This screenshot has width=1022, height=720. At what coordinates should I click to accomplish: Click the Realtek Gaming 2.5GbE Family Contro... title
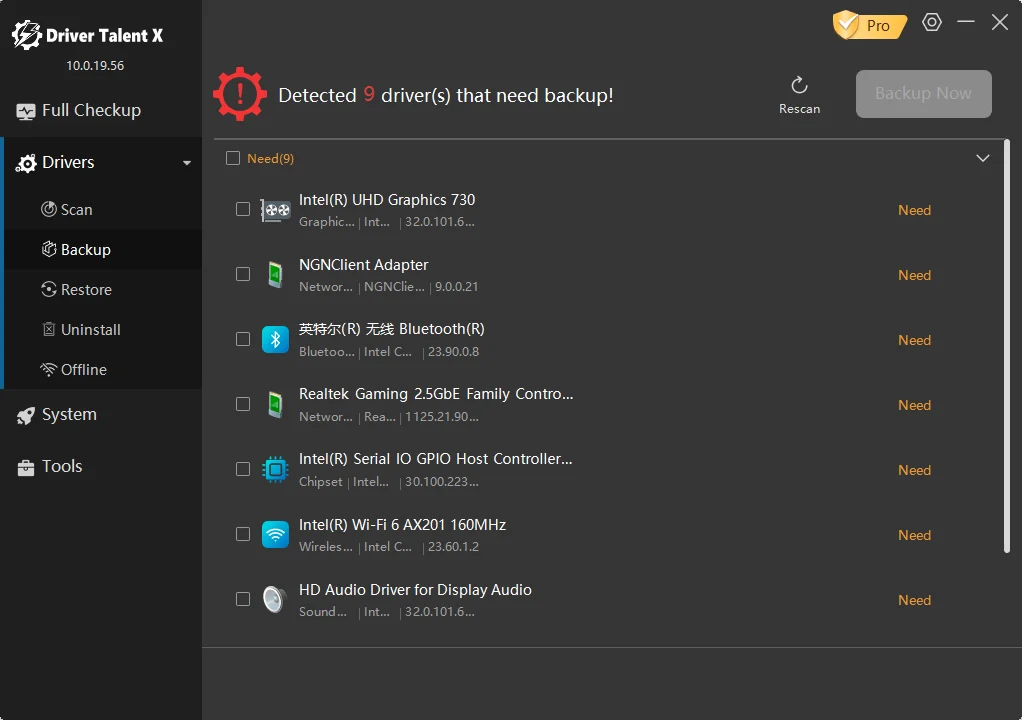pyautogui.click(x=436, y=394)
